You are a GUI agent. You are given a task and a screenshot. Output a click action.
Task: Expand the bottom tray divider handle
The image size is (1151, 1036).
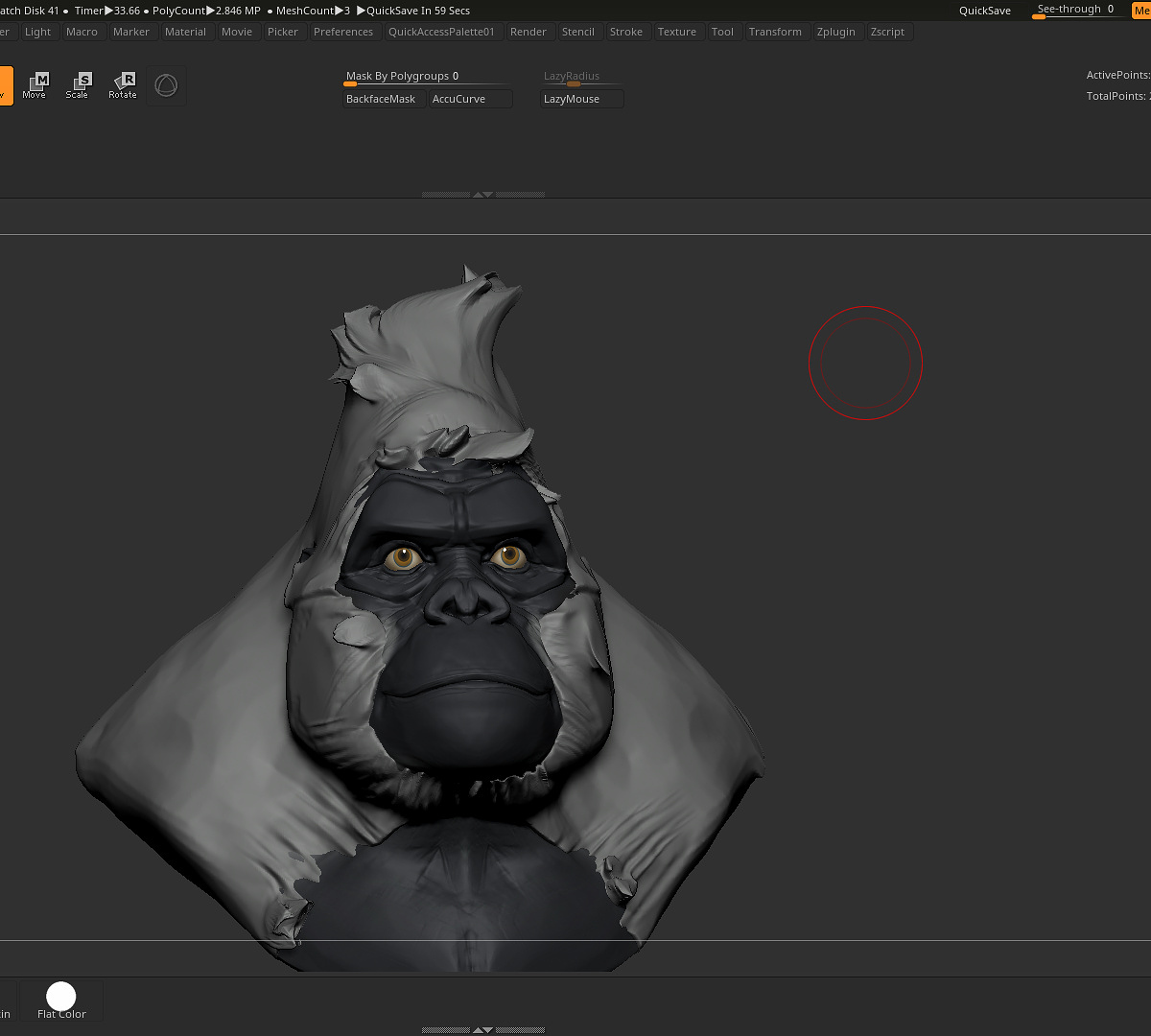pos(483,1030)
